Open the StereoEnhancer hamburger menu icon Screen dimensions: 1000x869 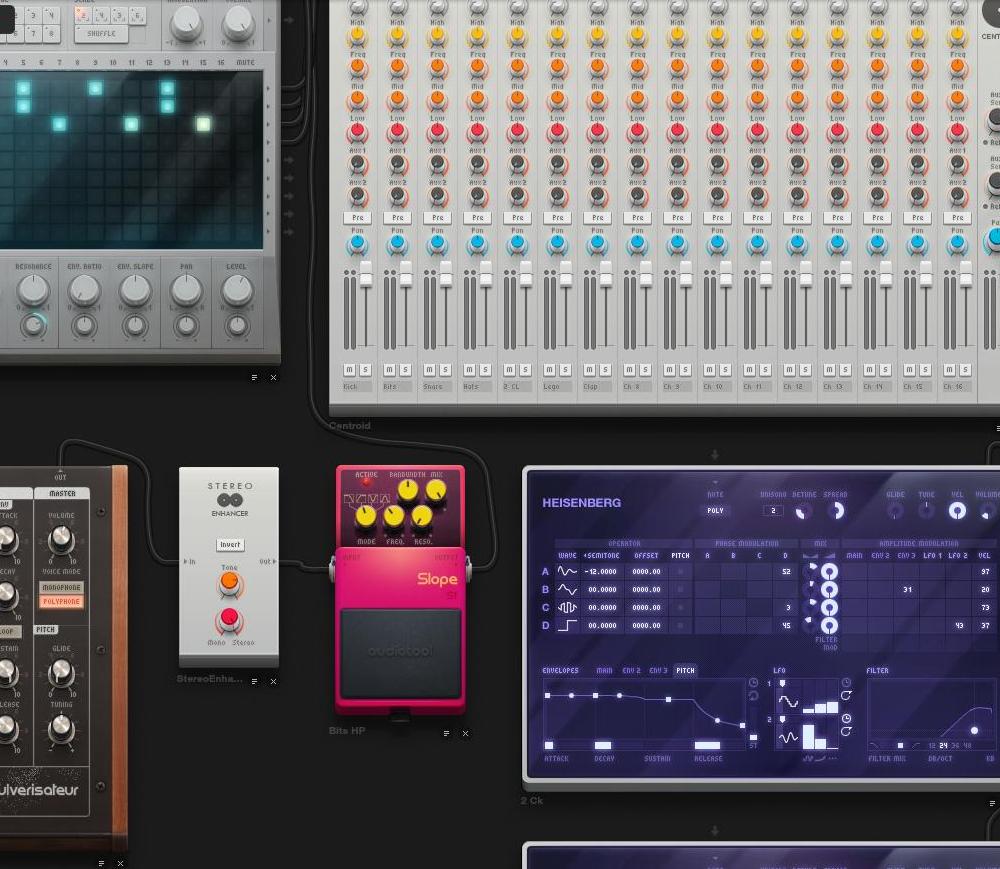point(254,682)
